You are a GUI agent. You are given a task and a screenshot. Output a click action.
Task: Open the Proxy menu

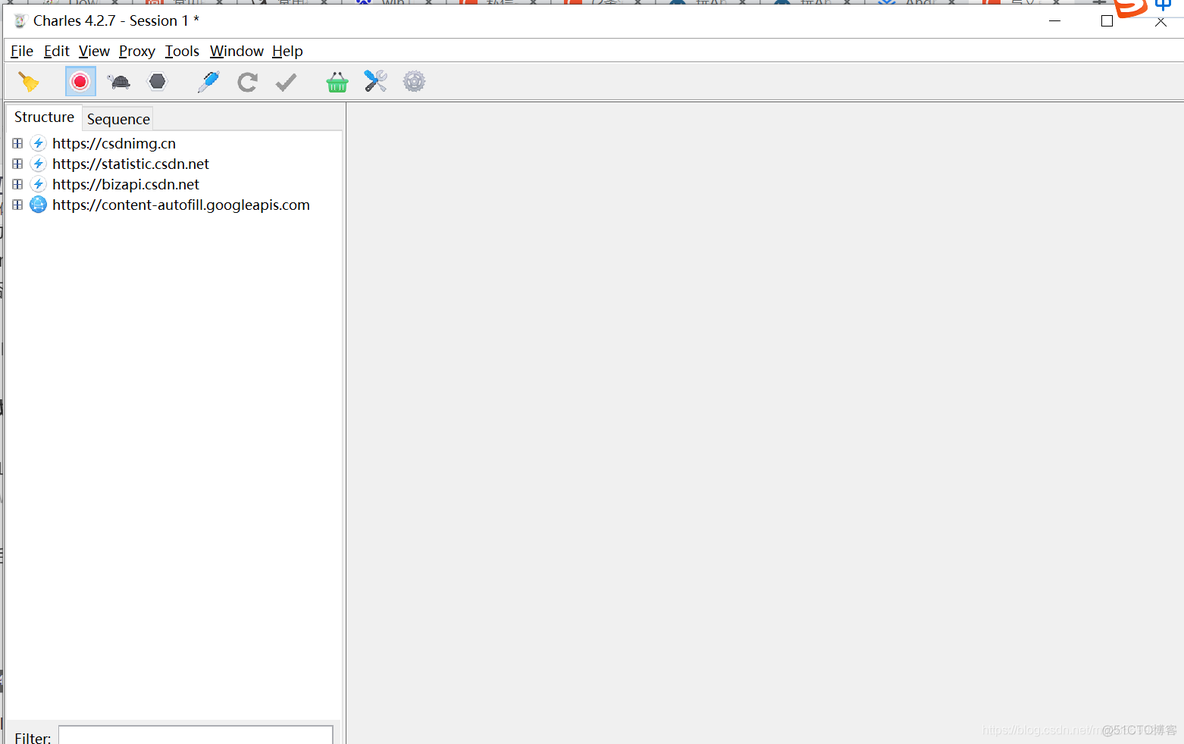click(x=137, y=51)
